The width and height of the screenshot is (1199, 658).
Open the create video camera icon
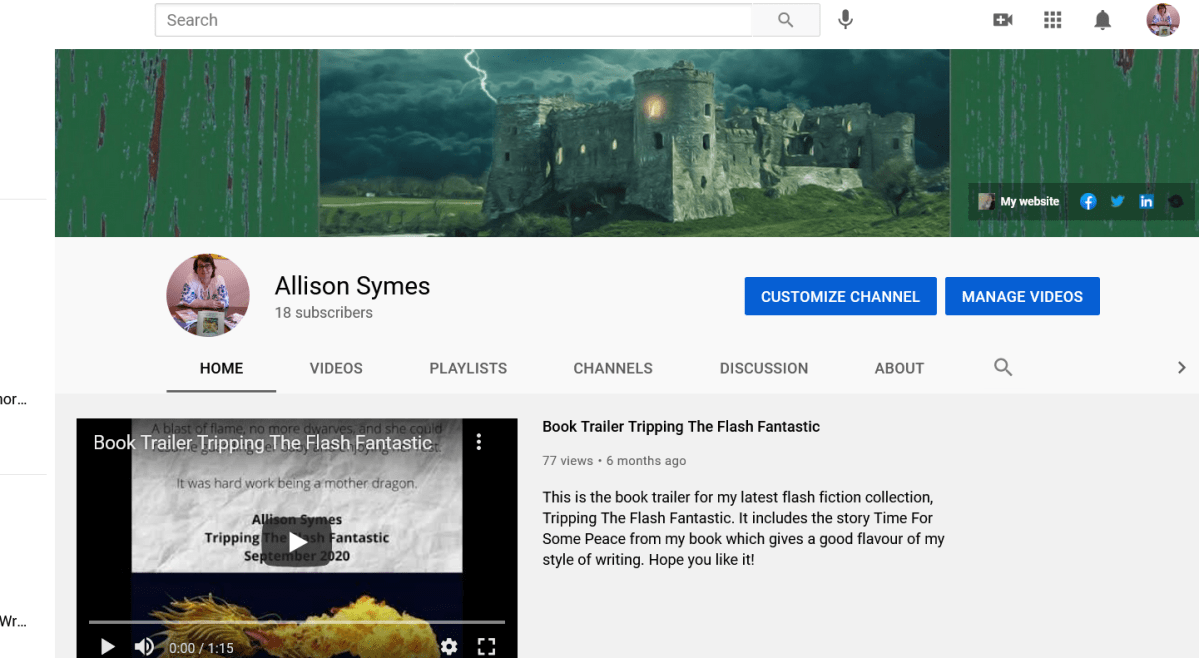coord(1002,20)
